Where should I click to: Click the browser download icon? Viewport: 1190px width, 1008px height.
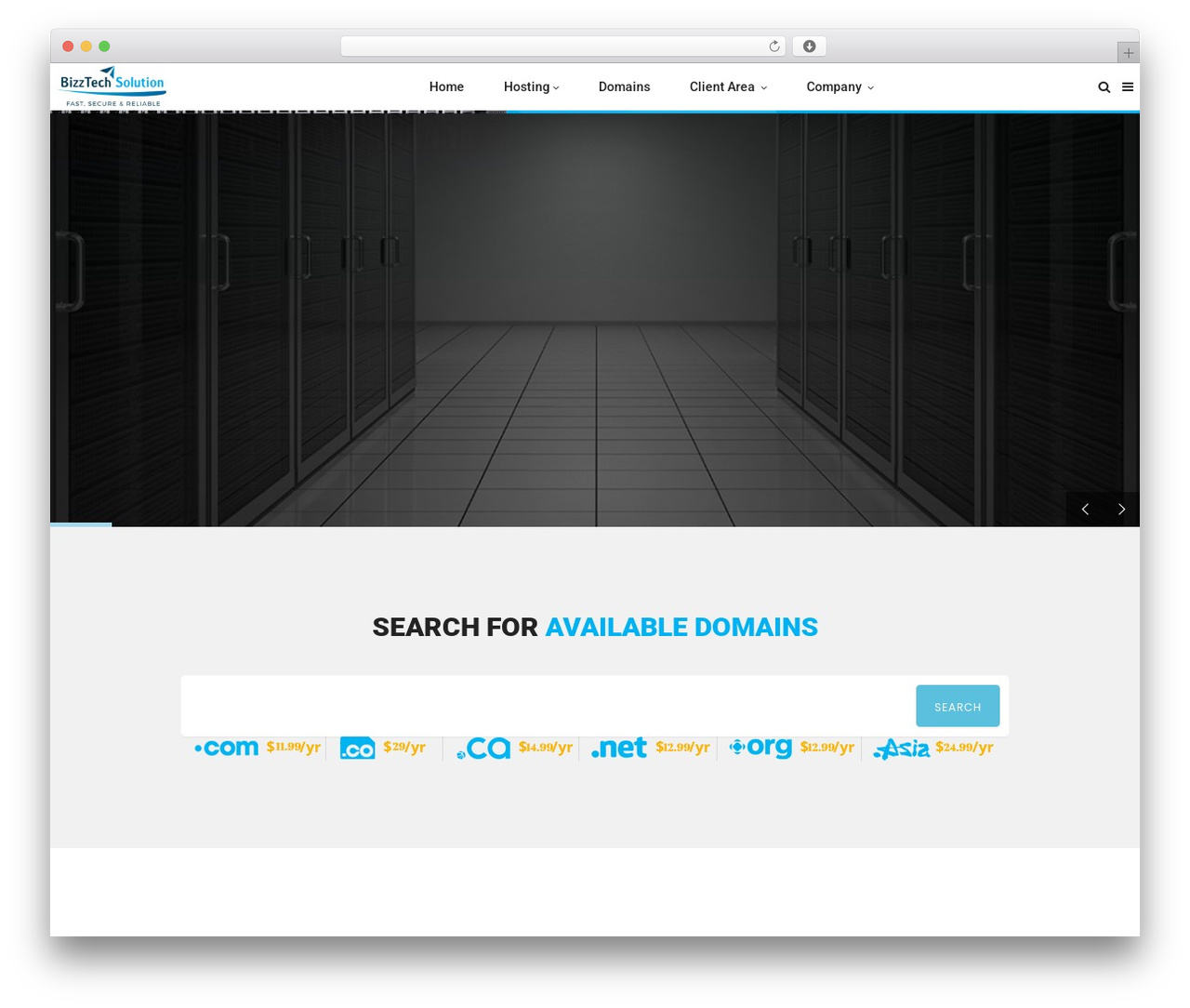[x=809, y=46]
